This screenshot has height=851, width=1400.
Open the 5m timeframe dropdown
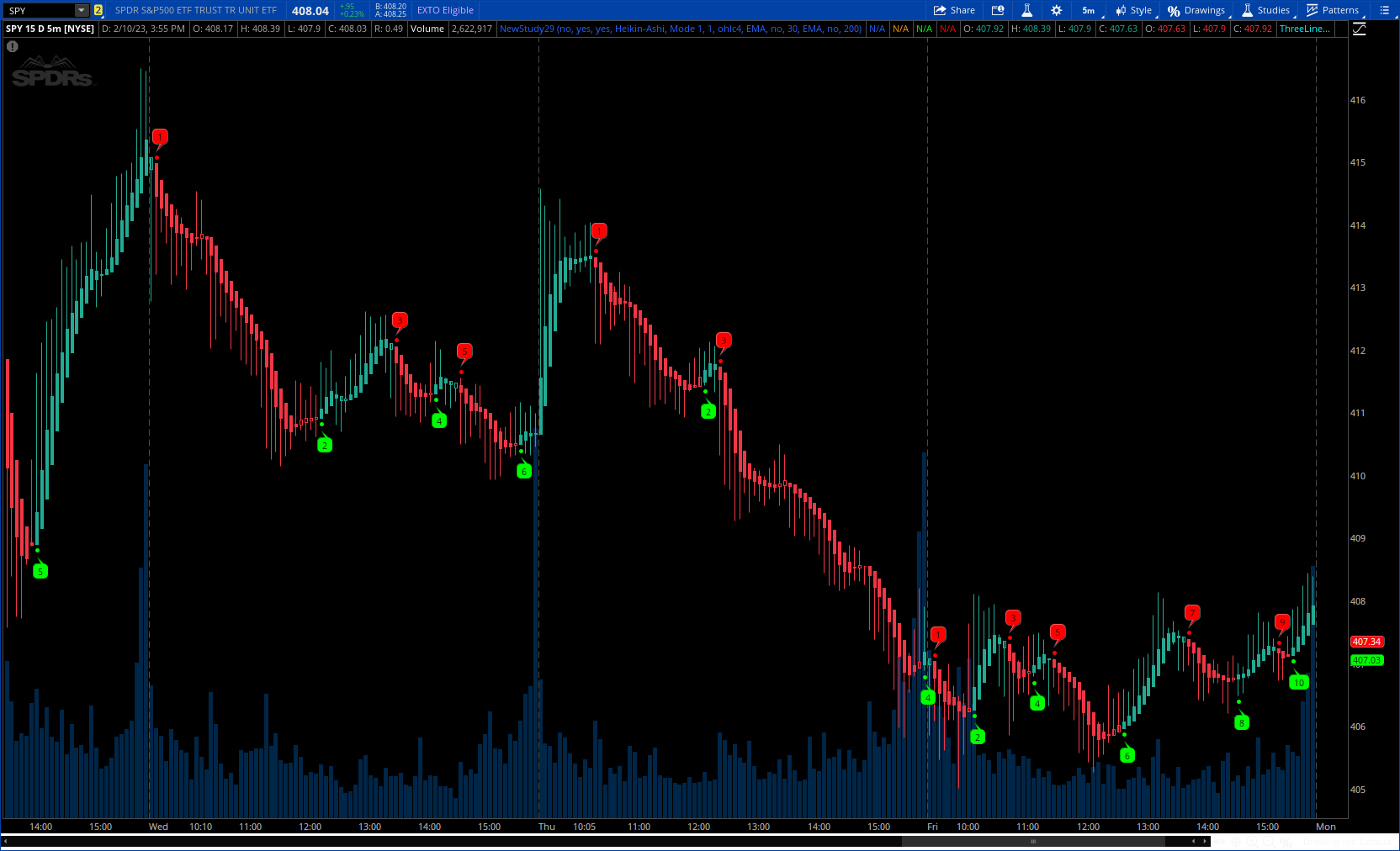click(1088, 10)
